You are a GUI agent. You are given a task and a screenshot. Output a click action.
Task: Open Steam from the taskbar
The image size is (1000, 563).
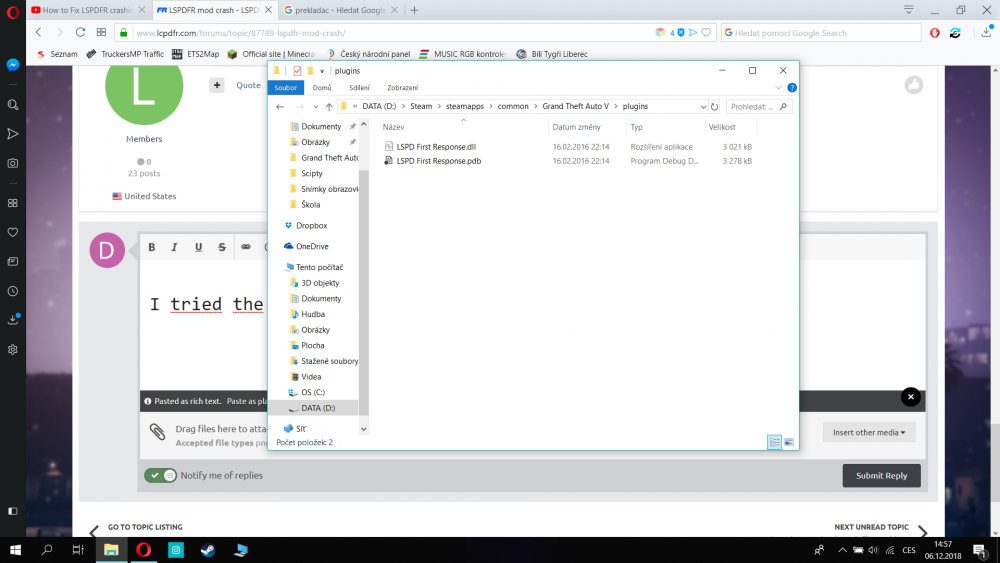tap(208, 550)
